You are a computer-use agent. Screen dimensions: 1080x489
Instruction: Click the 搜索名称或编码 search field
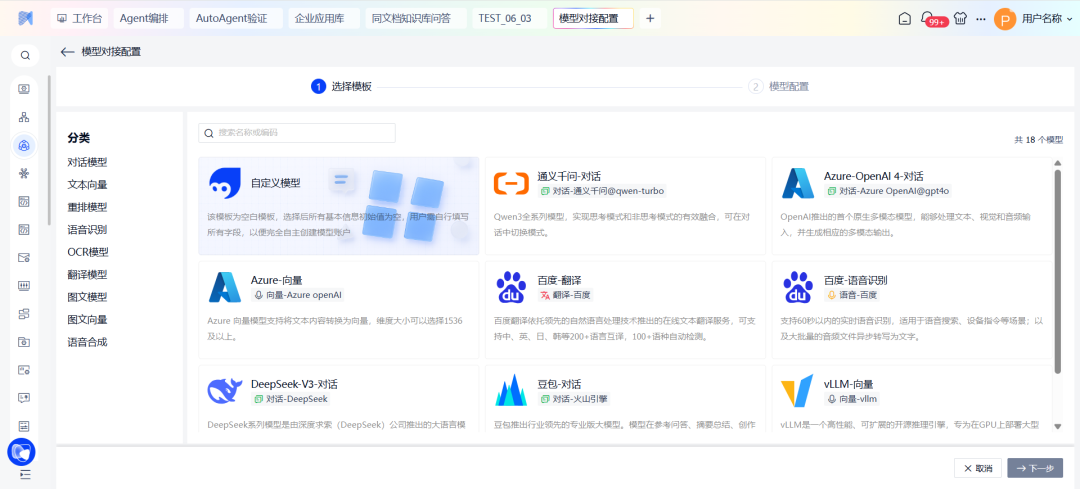[x=298, y=133]
